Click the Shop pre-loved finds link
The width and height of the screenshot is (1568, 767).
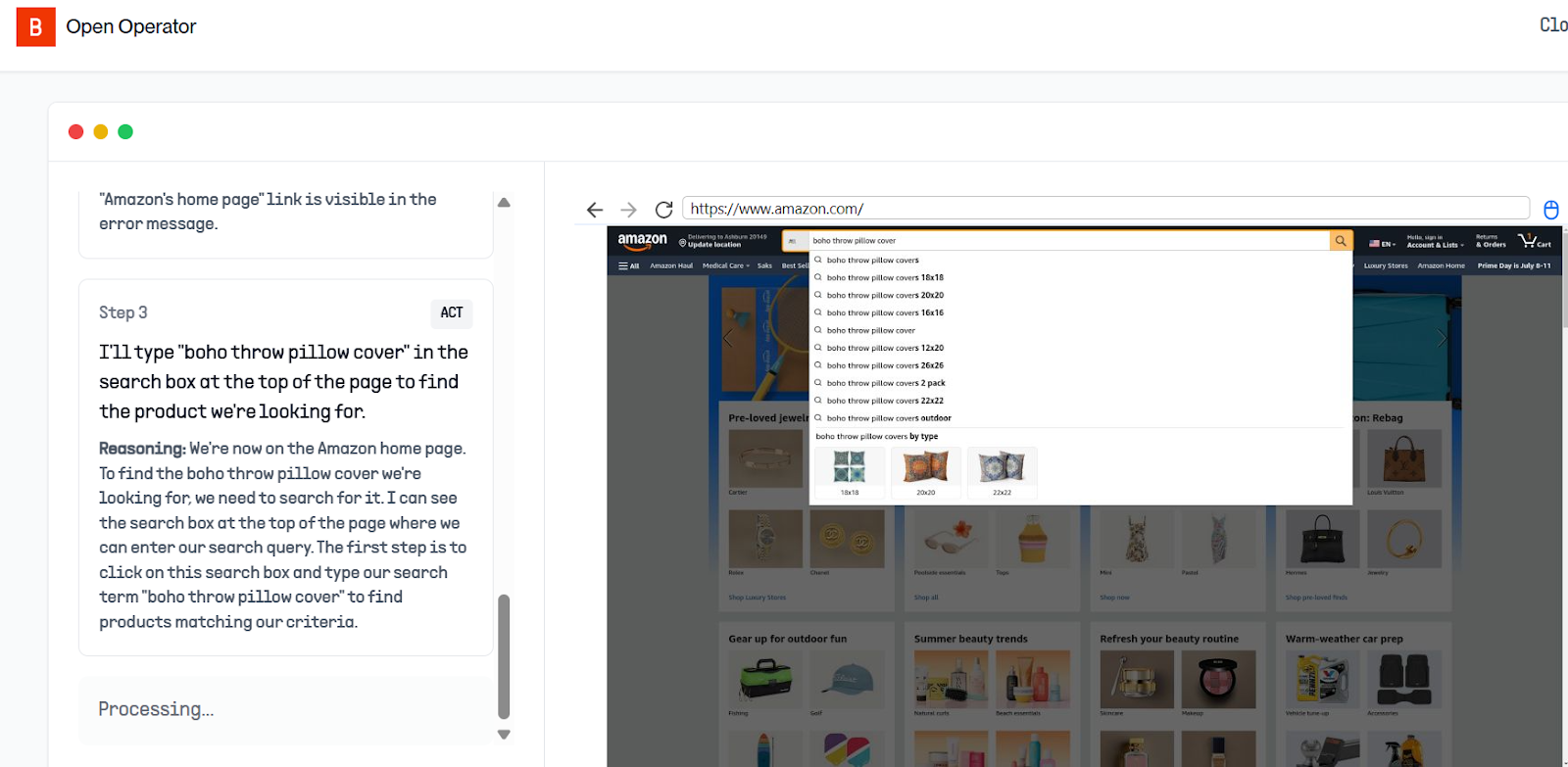click(x=1316, y=598)
